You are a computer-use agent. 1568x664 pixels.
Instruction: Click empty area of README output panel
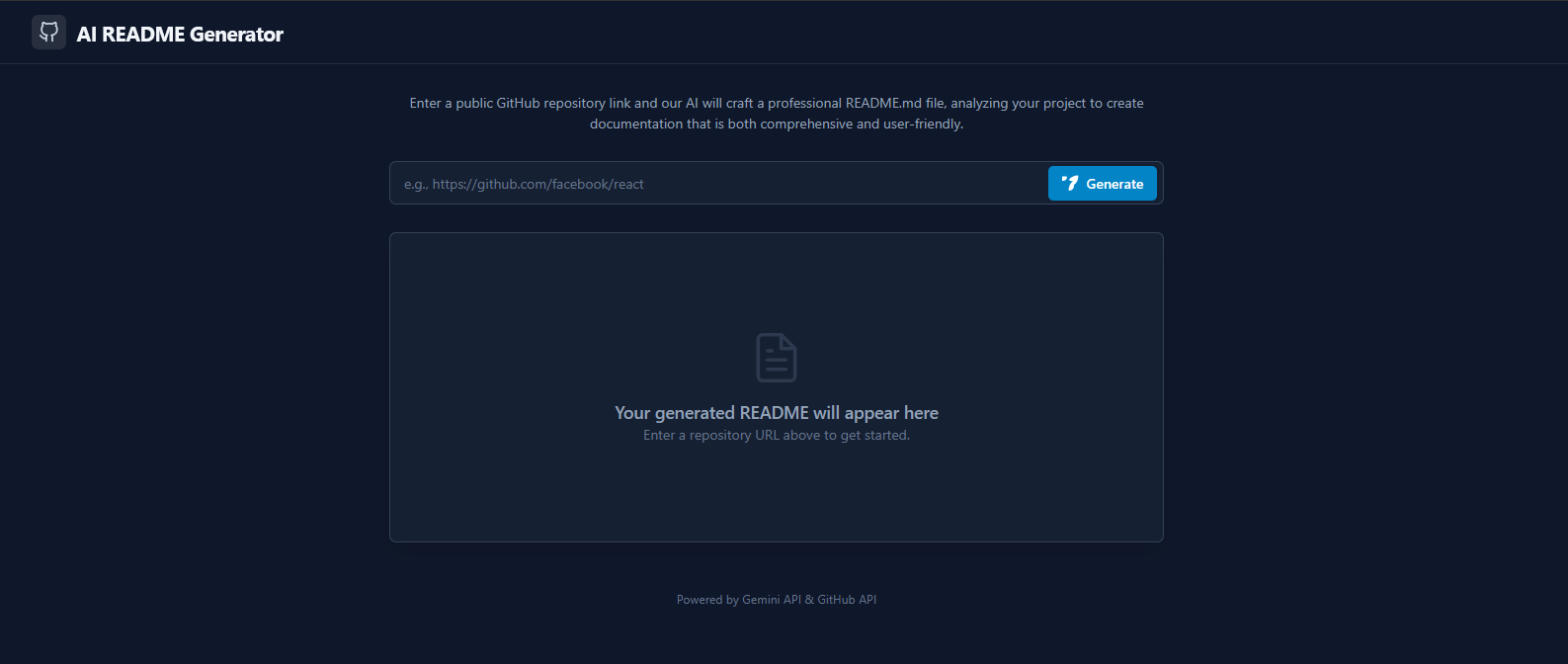pos(776,494)
